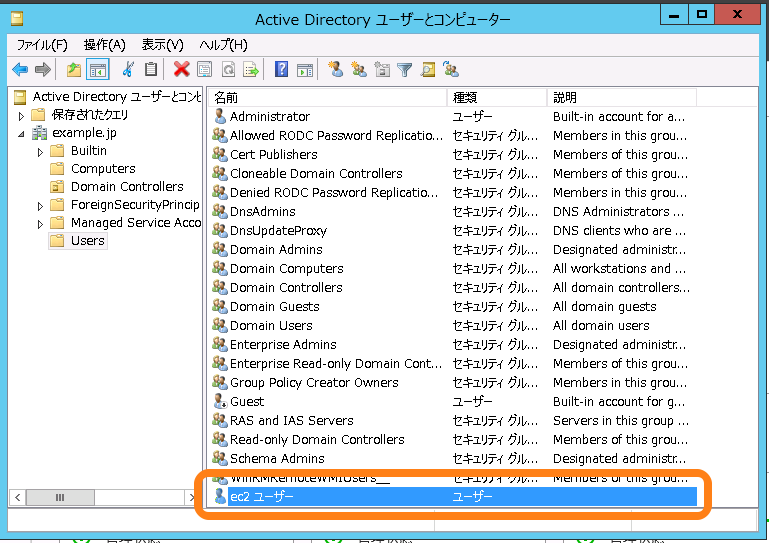
Task: Select the Domain Computers group
Action: 454,268
